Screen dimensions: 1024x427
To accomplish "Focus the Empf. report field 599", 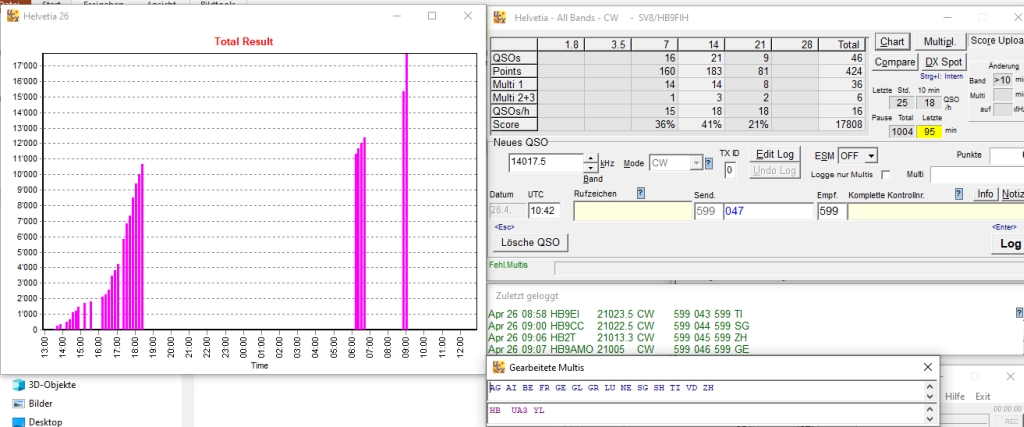I will click(831, 211).
